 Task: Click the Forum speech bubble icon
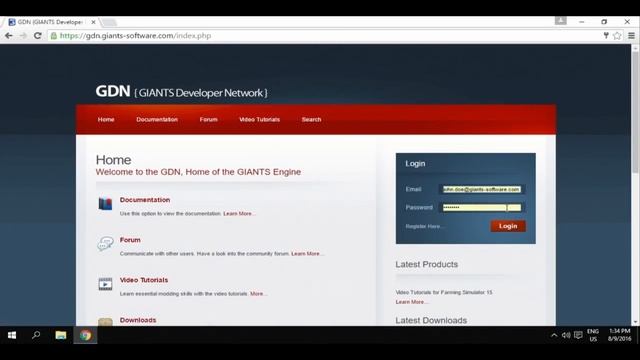(x=105, y=244)
